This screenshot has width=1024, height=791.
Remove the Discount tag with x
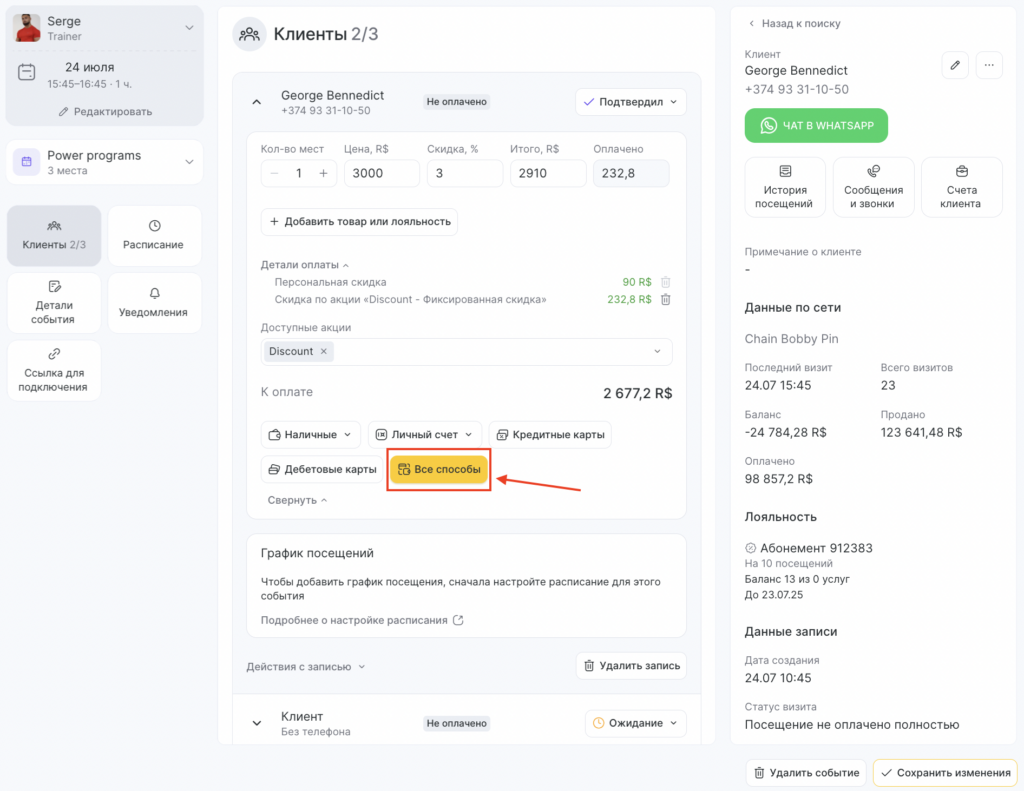point(325,351)
